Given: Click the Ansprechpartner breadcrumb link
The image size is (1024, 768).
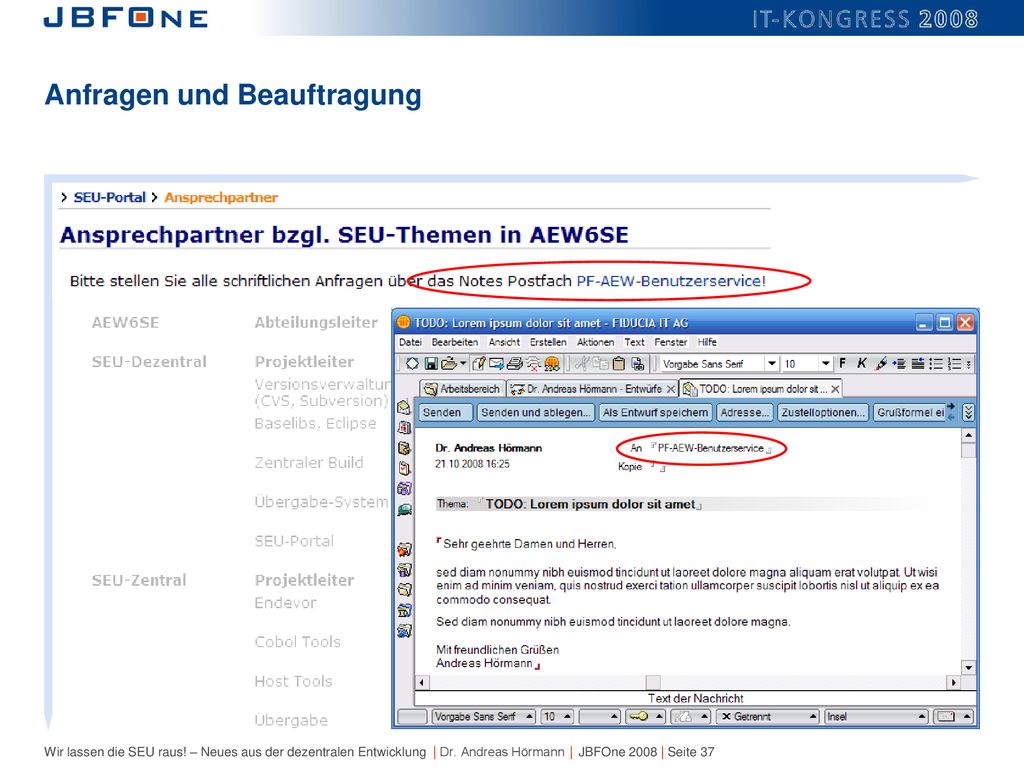Looking at the screenshot, I should (221, 197).
